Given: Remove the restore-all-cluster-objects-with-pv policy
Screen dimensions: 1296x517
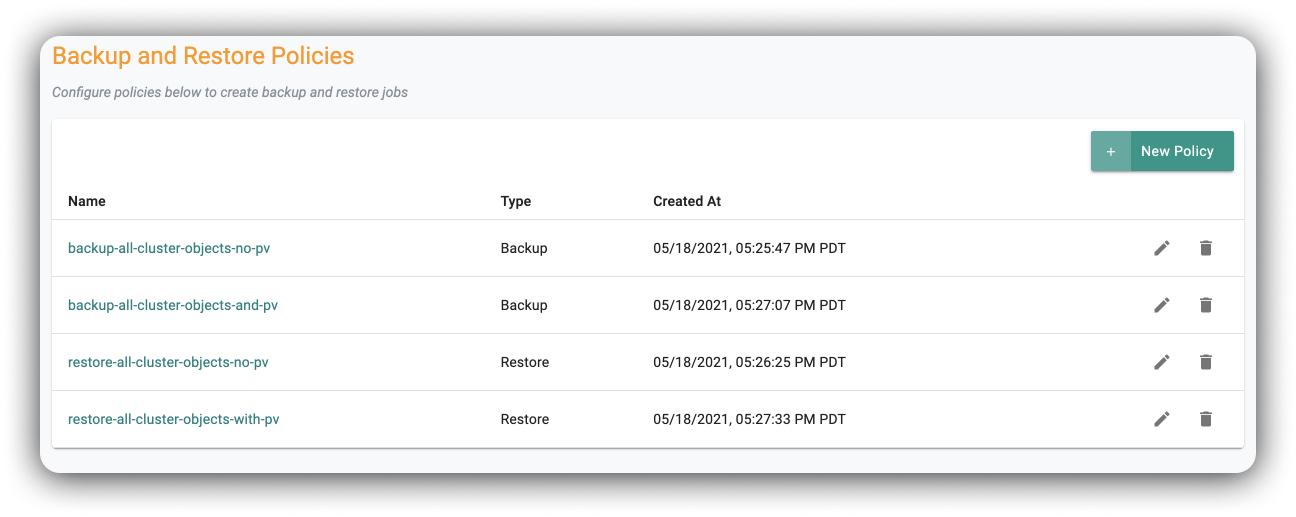Looking at the screenshot, I should click(x=1205, y=419).
